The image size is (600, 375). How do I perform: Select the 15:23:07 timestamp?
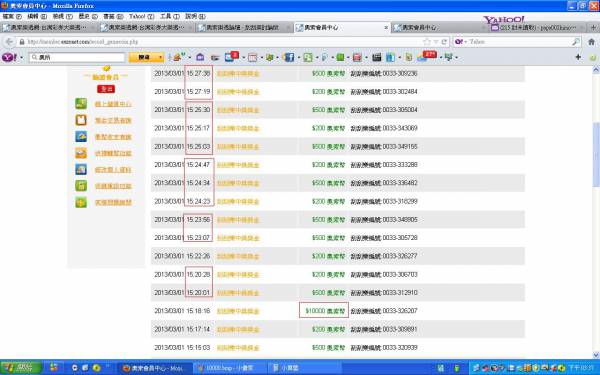click(x=198, y=238)
